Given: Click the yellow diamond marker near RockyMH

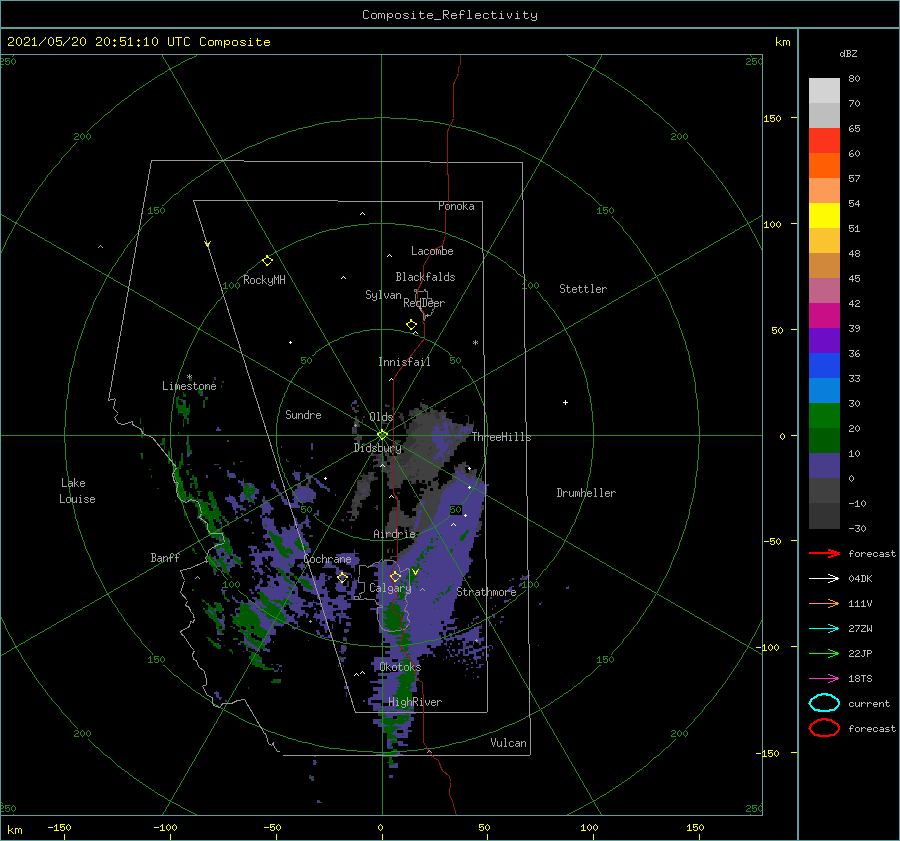Looking at the screenshot, I should pyautogui.click(x=267, y=261).
